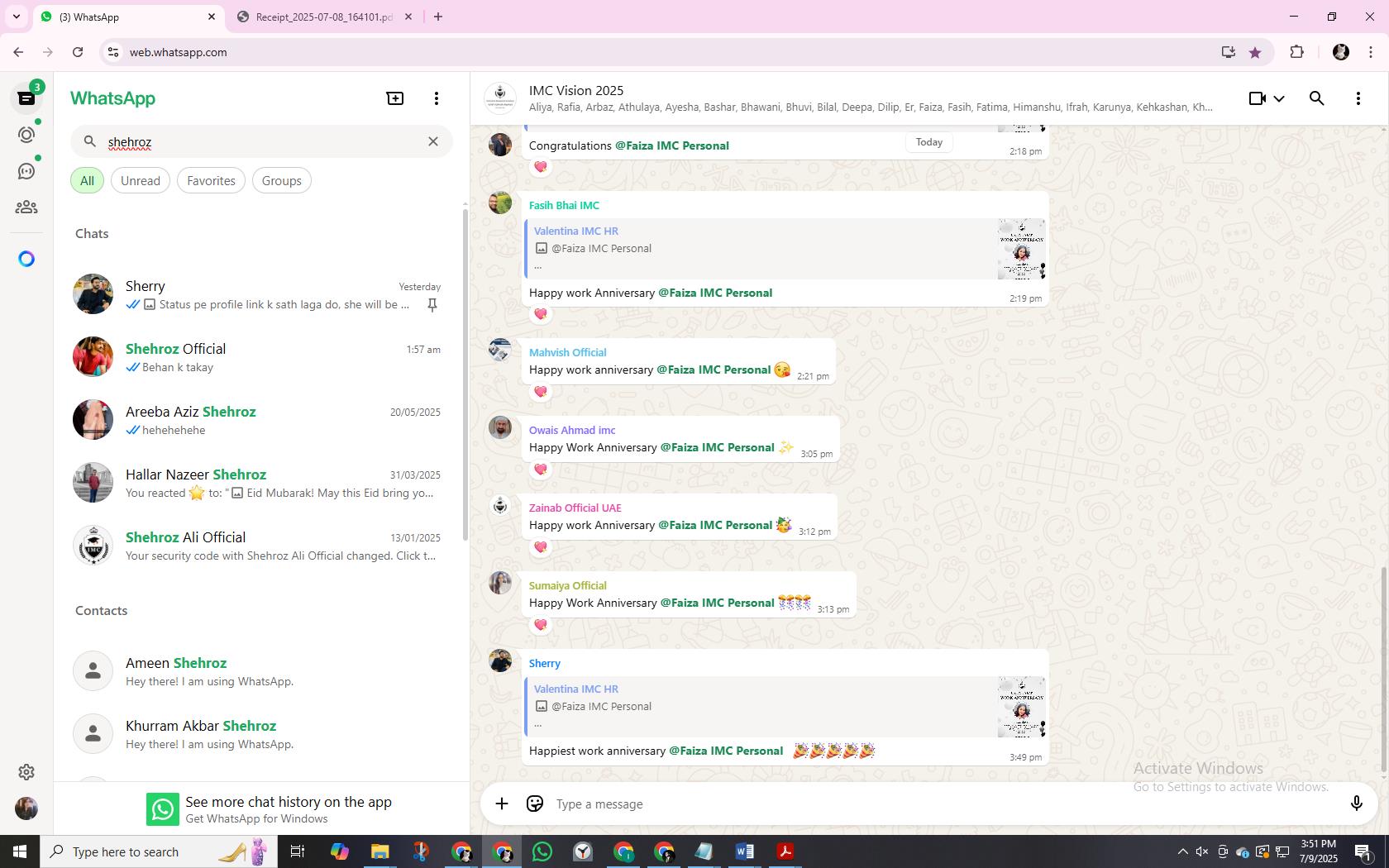Open WhatsApp Settings gear icon
Viewport: 1389px width, 868px height.
tap(26, 771)
